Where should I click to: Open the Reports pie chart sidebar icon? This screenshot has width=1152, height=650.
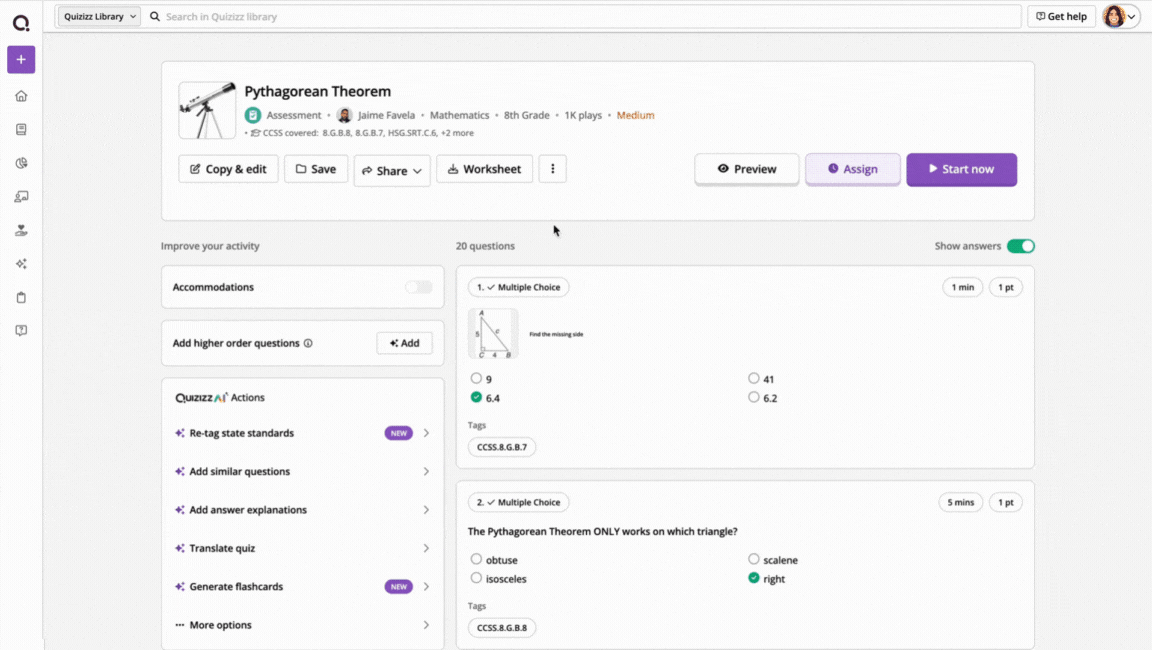[21, 163]
